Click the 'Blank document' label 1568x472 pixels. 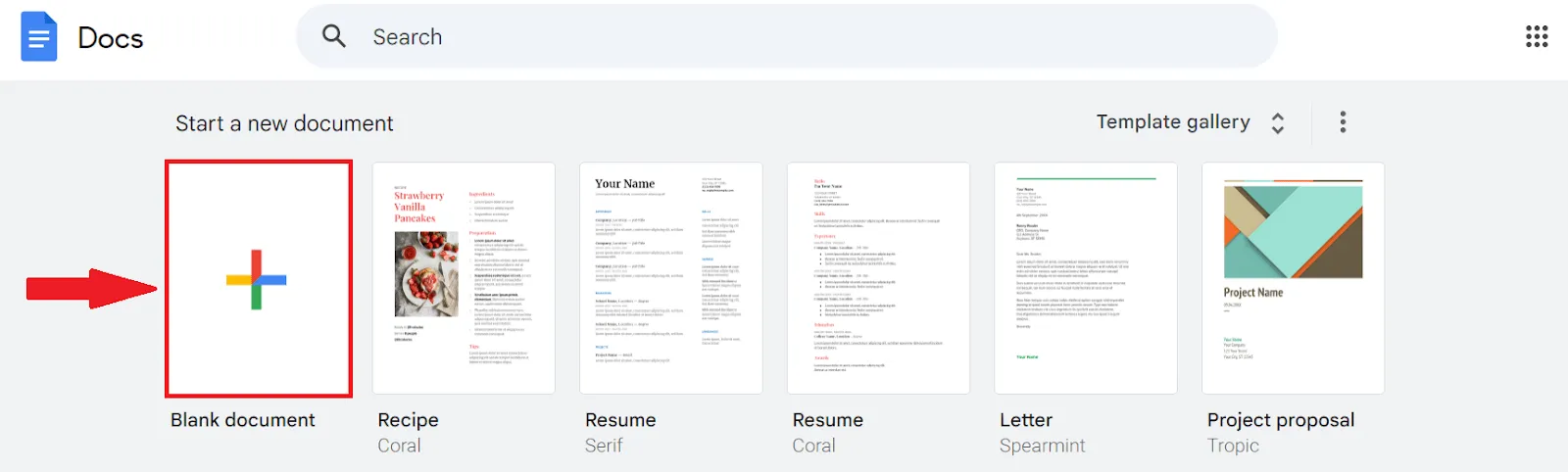point(243,419)
